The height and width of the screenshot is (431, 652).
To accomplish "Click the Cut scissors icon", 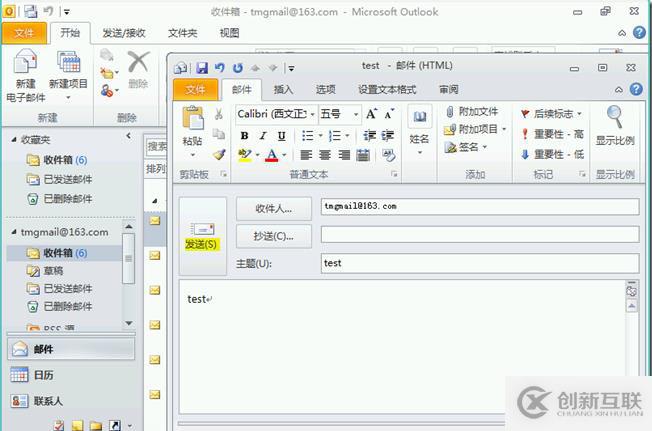I will 219,113.
